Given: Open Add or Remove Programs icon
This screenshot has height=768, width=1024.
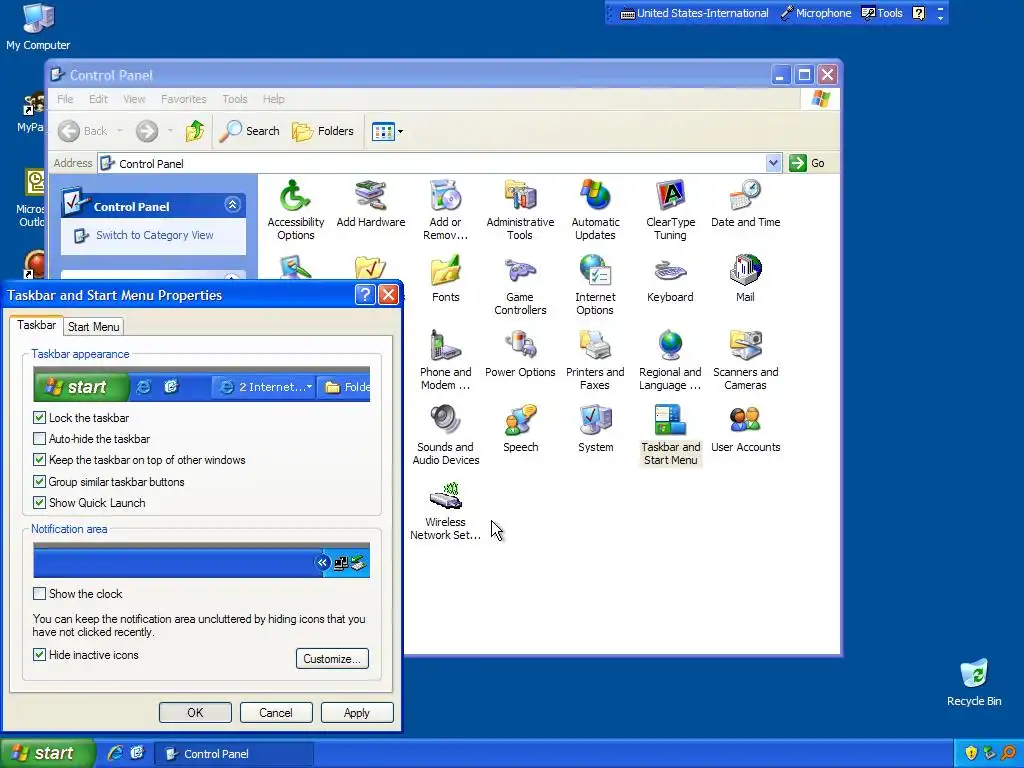Looking at the screenshot, I should pos(445,209).
